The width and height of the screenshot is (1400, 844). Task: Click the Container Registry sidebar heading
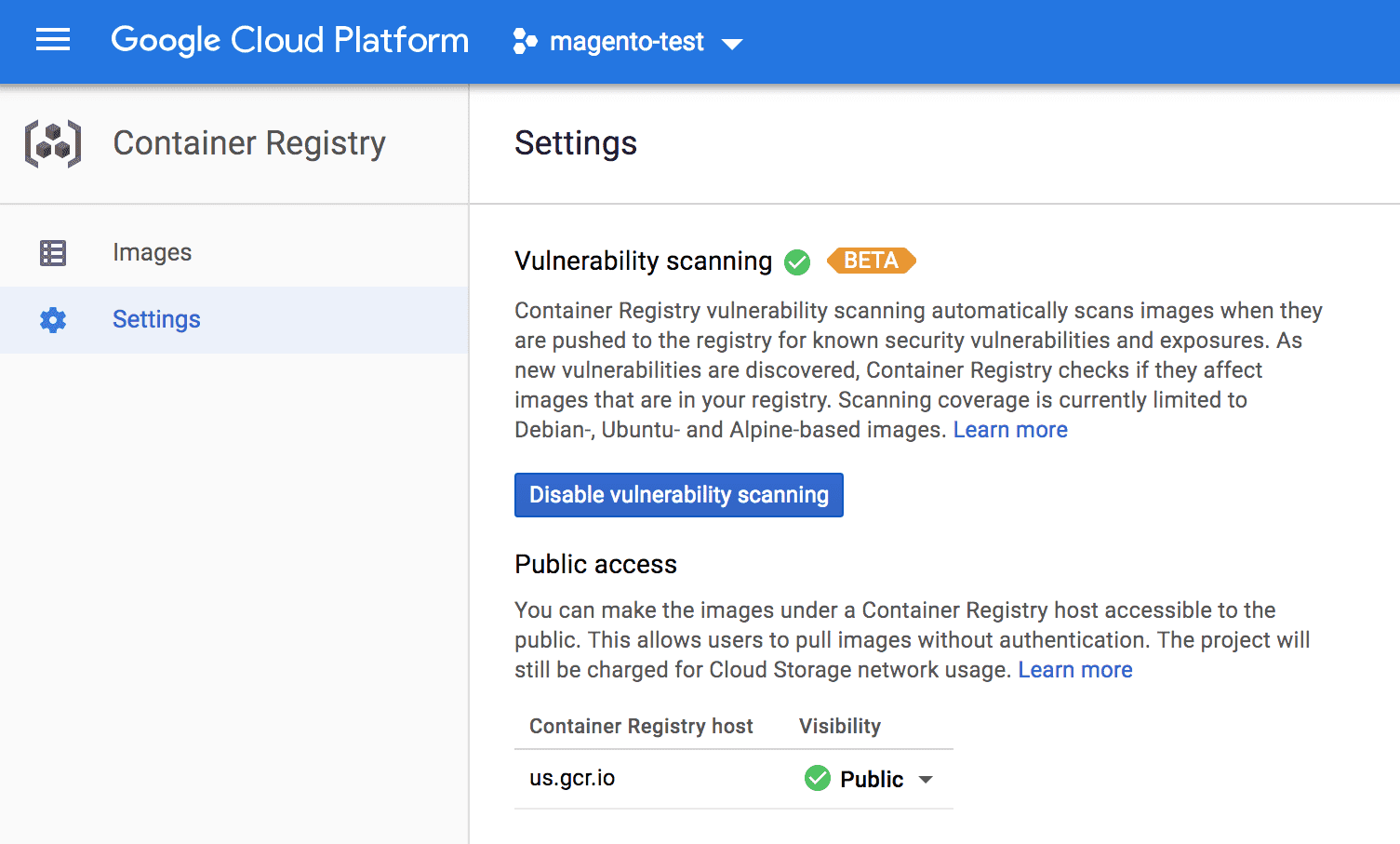[249, 143]
